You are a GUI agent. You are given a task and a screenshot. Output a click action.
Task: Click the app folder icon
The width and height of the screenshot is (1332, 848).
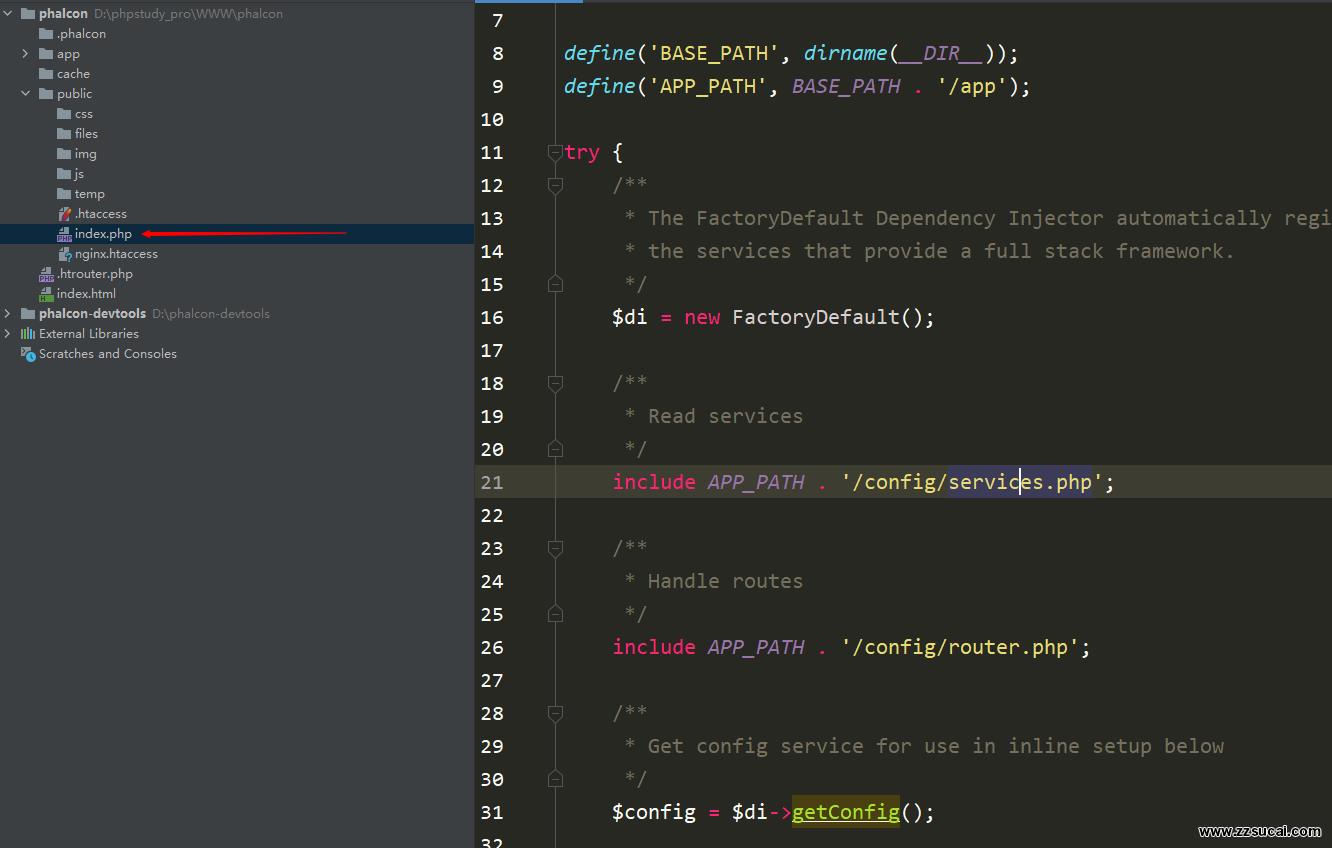(46, 54)
